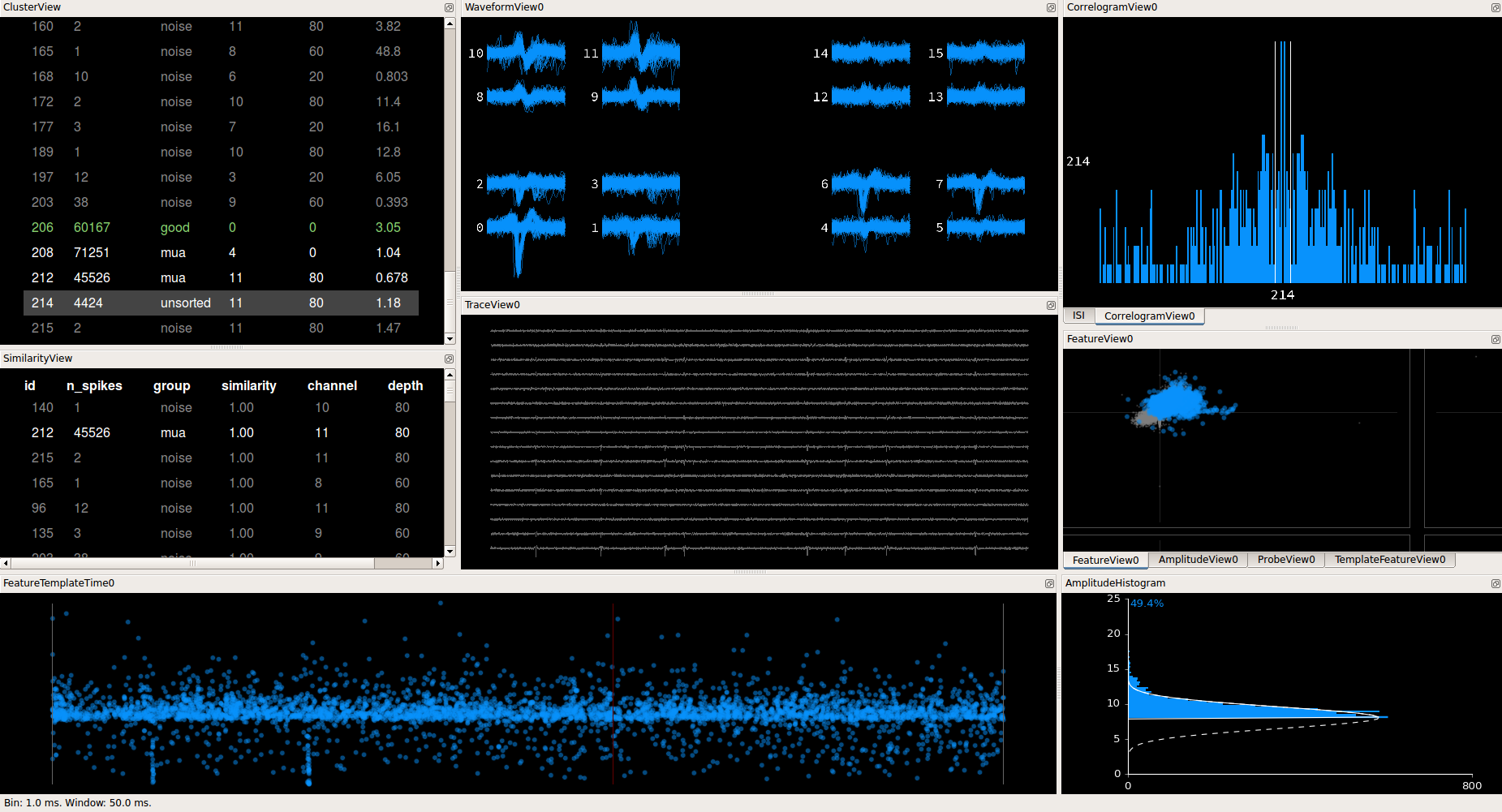
Task: Select cluster 212 row in SimilarityView
Action: (x=162, y=432)
